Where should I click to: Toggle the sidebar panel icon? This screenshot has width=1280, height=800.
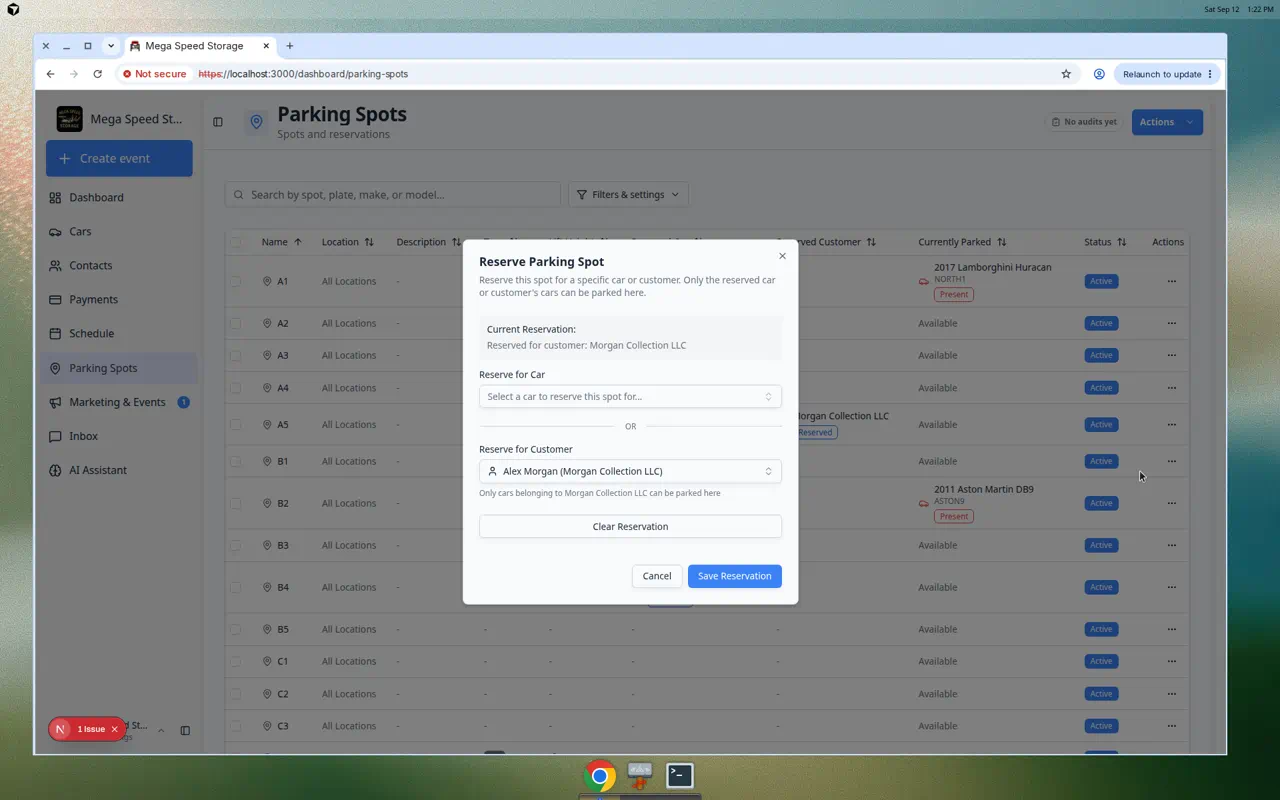tap(218, 122)
